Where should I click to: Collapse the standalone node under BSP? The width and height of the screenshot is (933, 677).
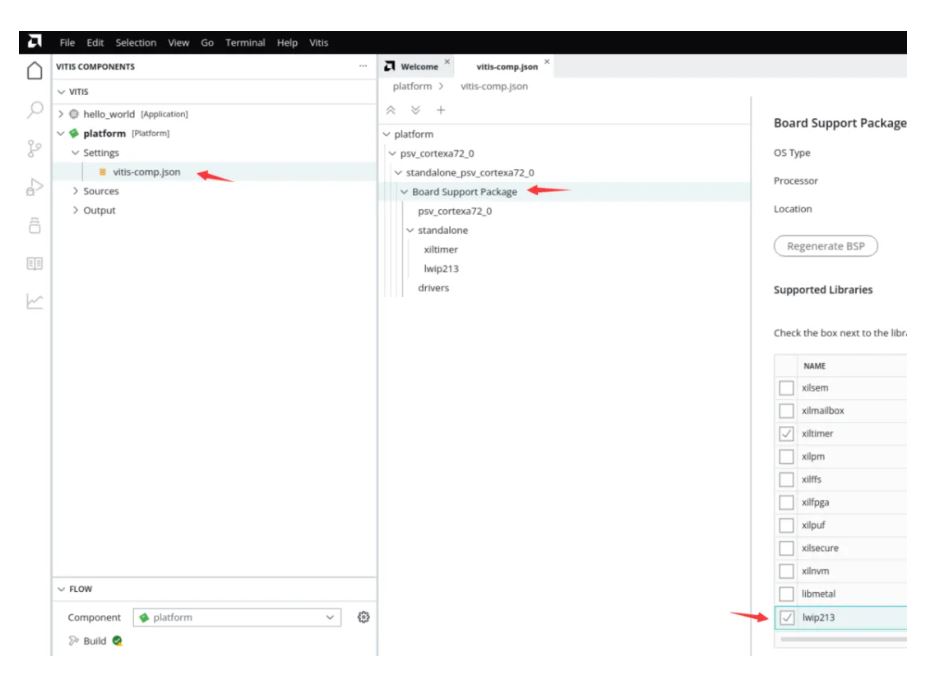(x=410, y=230)
